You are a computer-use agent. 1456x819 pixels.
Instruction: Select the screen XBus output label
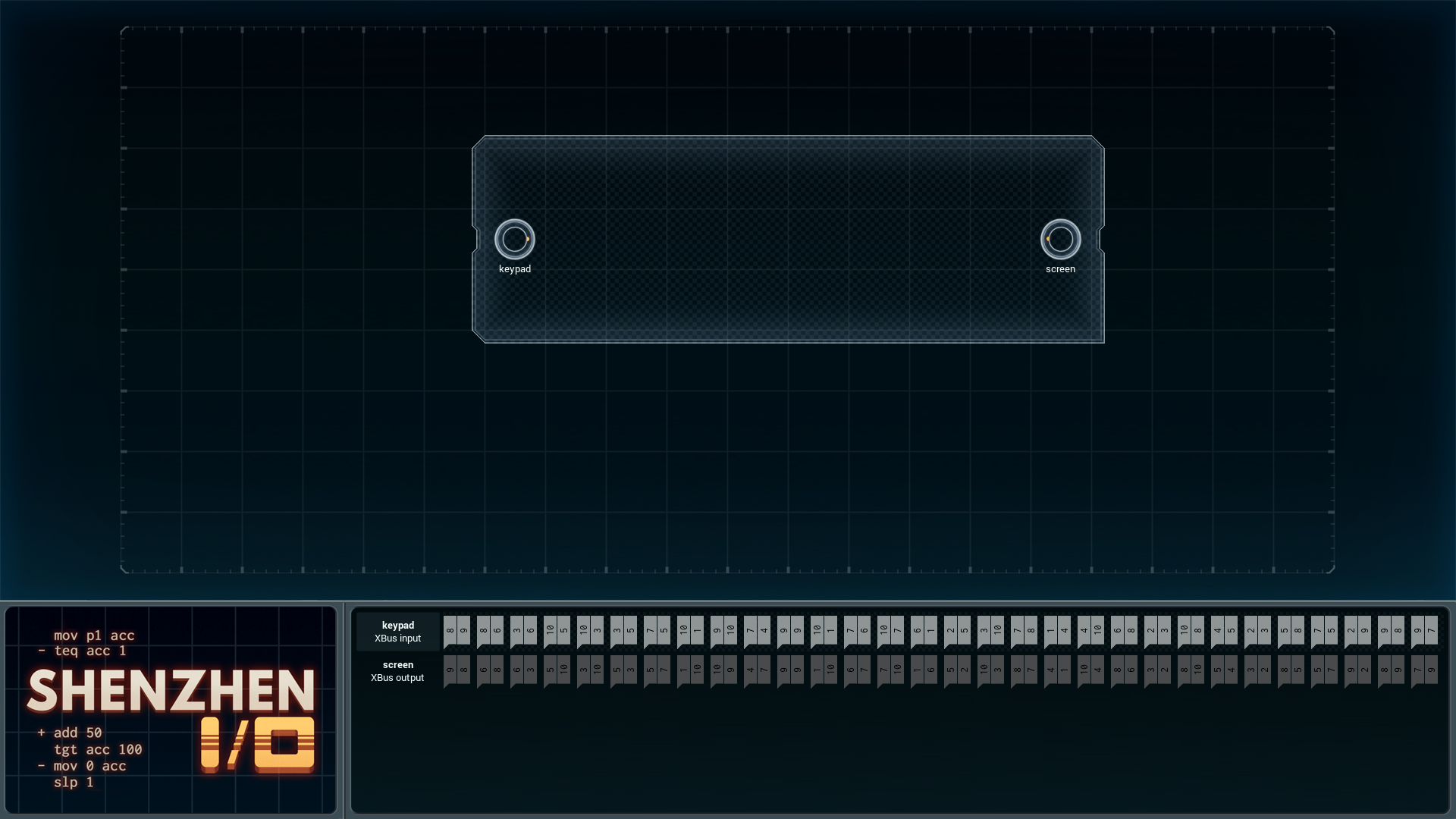397,671
